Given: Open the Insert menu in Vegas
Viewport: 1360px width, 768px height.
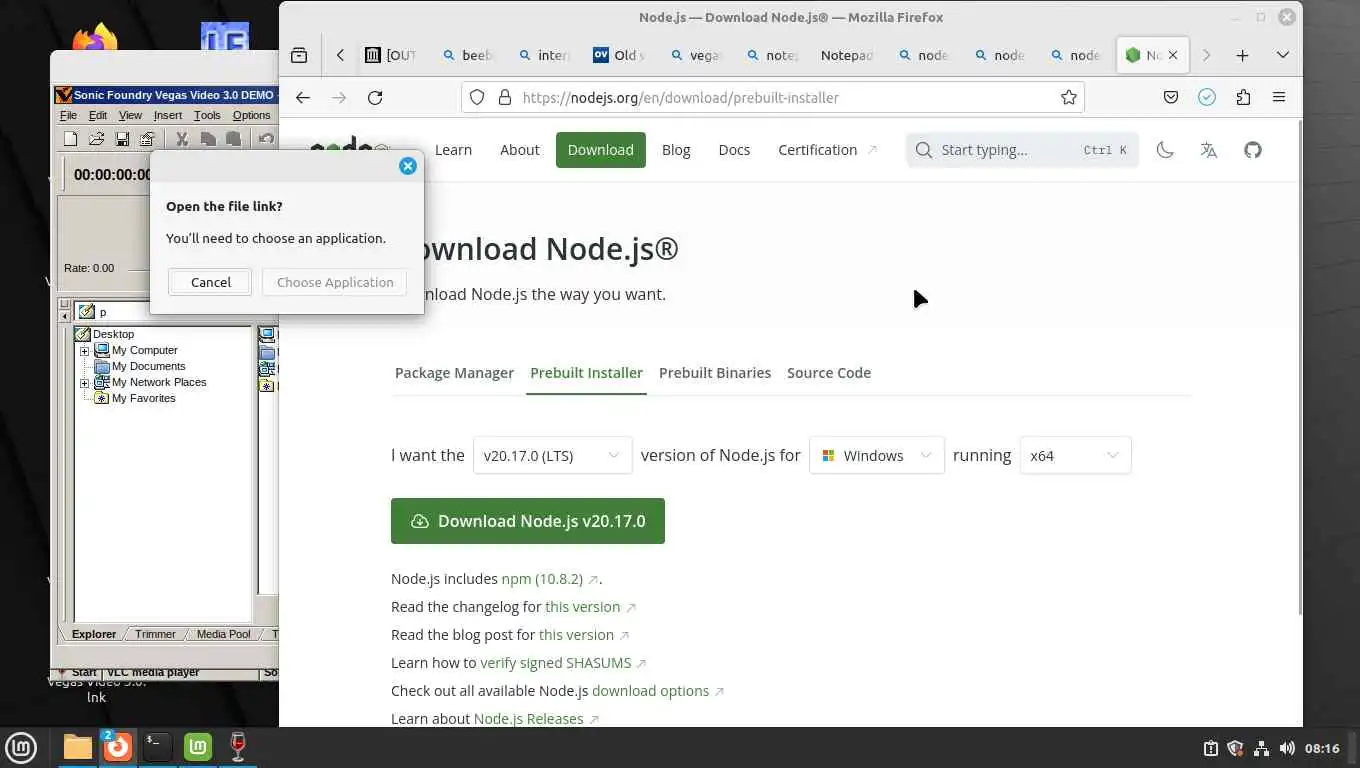Looking at the screenshot, I should pos(168,115).
